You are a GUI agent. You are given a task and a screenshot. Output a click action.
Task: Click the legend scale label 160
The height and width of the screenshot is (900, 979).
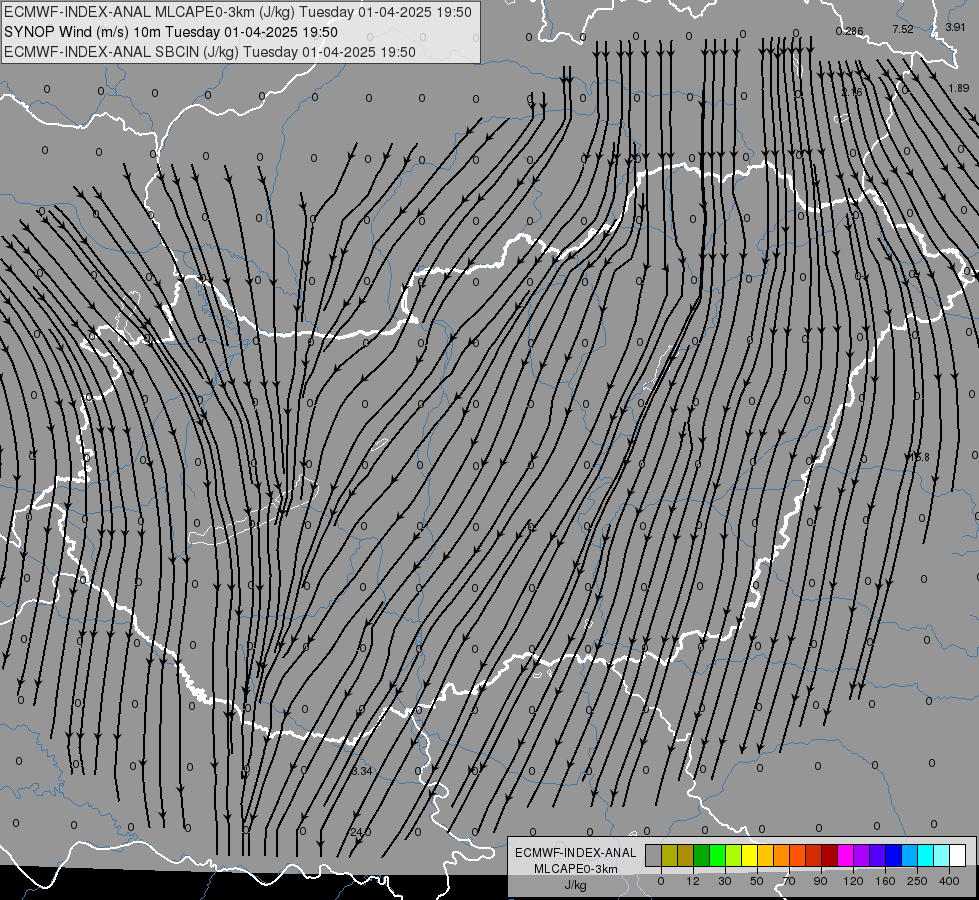click(885, 881)
